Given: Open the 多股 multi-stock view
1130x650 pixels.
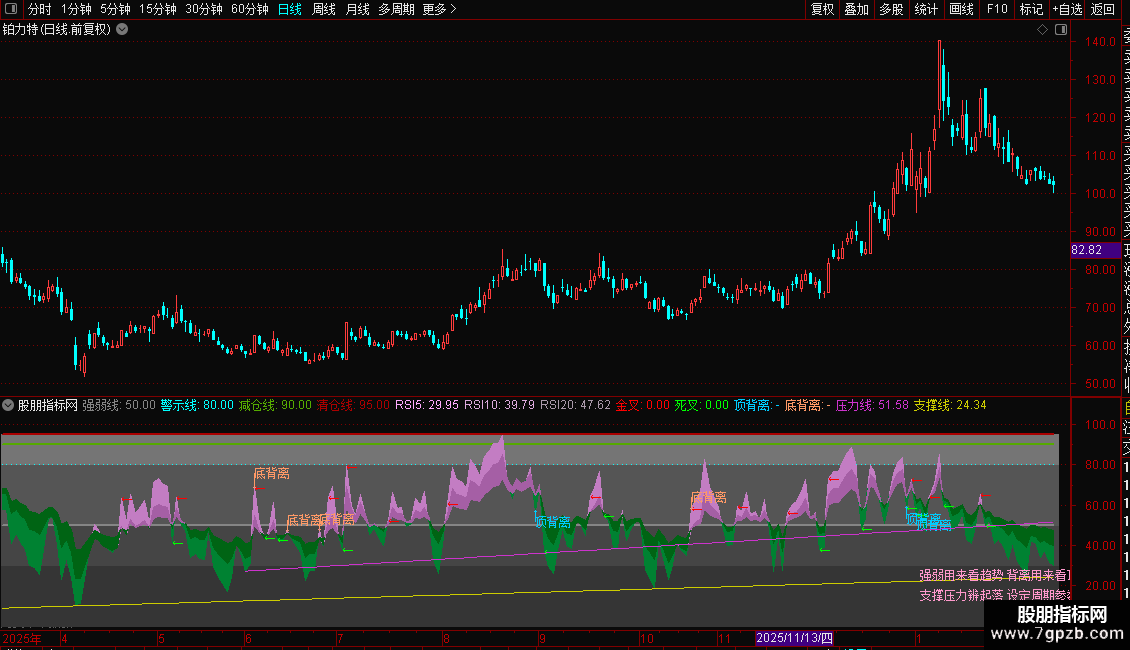Looking at the screenshot, I should click(x=891, y=9).
